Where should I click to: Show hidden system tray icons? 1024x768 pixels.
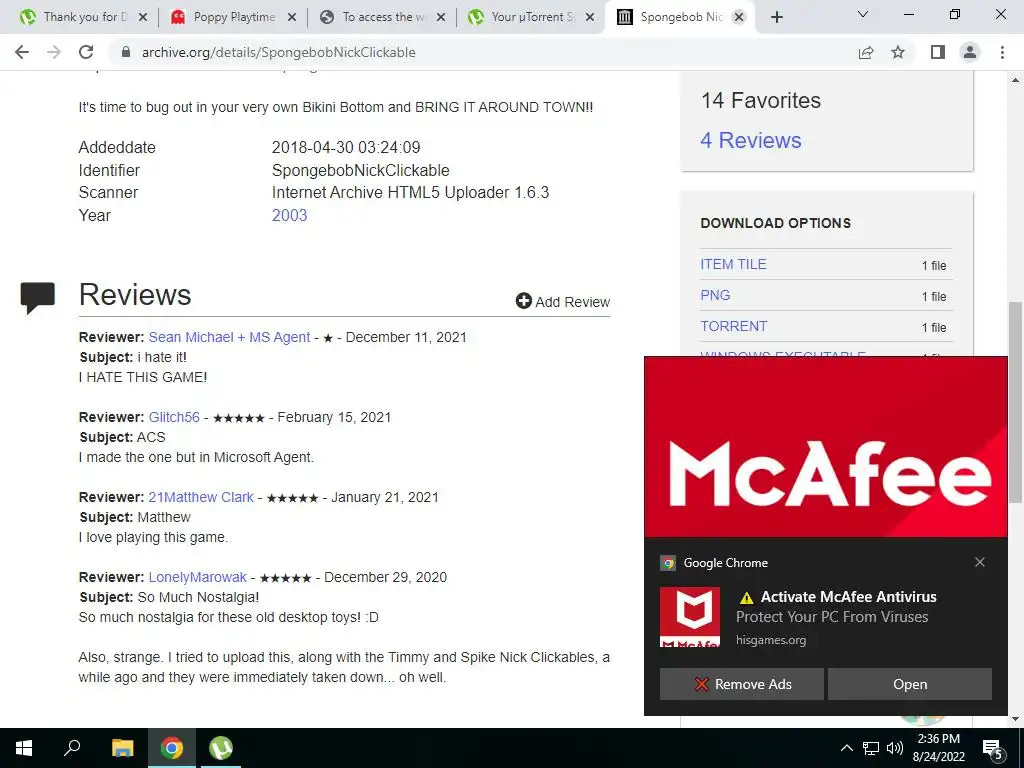pyautogui.click(x=846, y=748)
